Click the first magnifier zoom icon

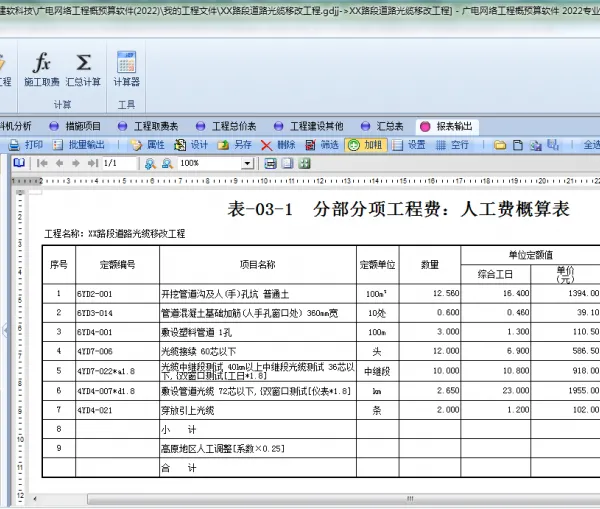click(150, 164)
